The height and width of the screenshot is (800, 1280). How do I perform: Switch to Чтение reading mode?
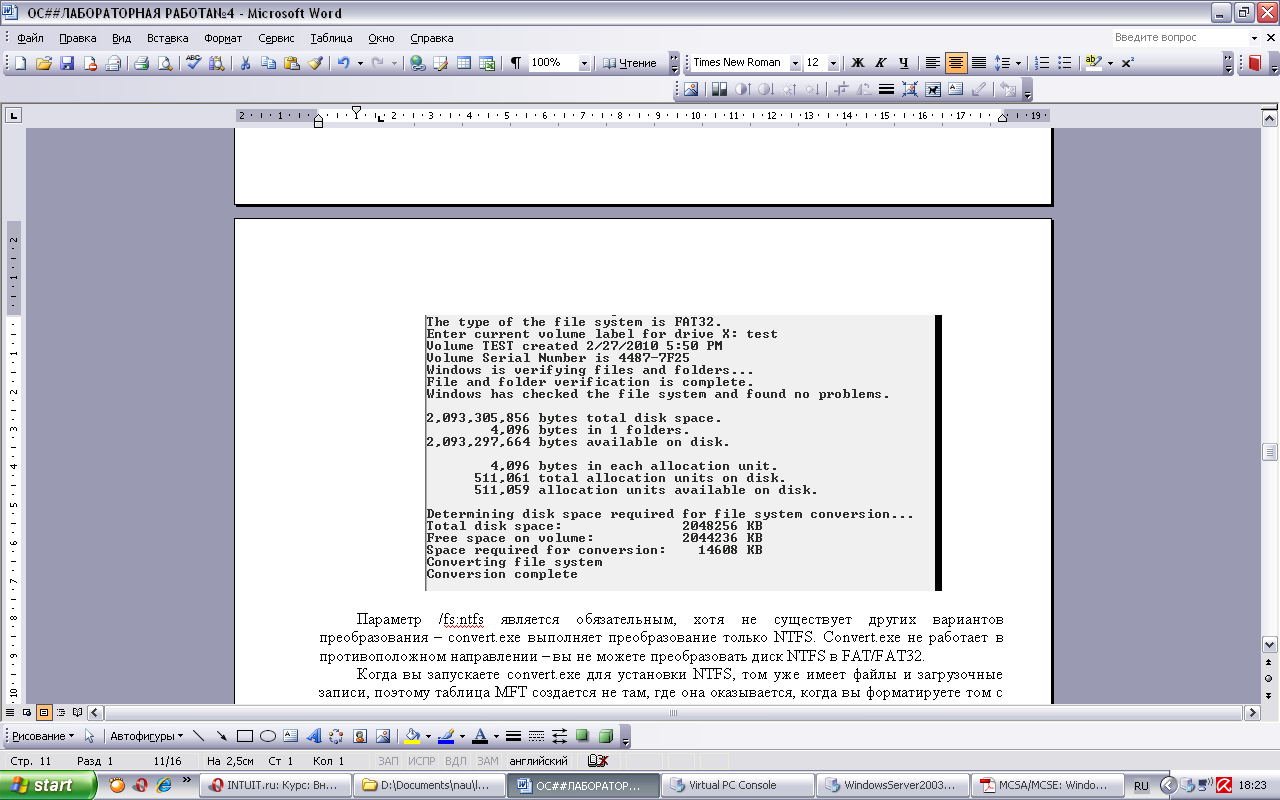pos(630,63)
